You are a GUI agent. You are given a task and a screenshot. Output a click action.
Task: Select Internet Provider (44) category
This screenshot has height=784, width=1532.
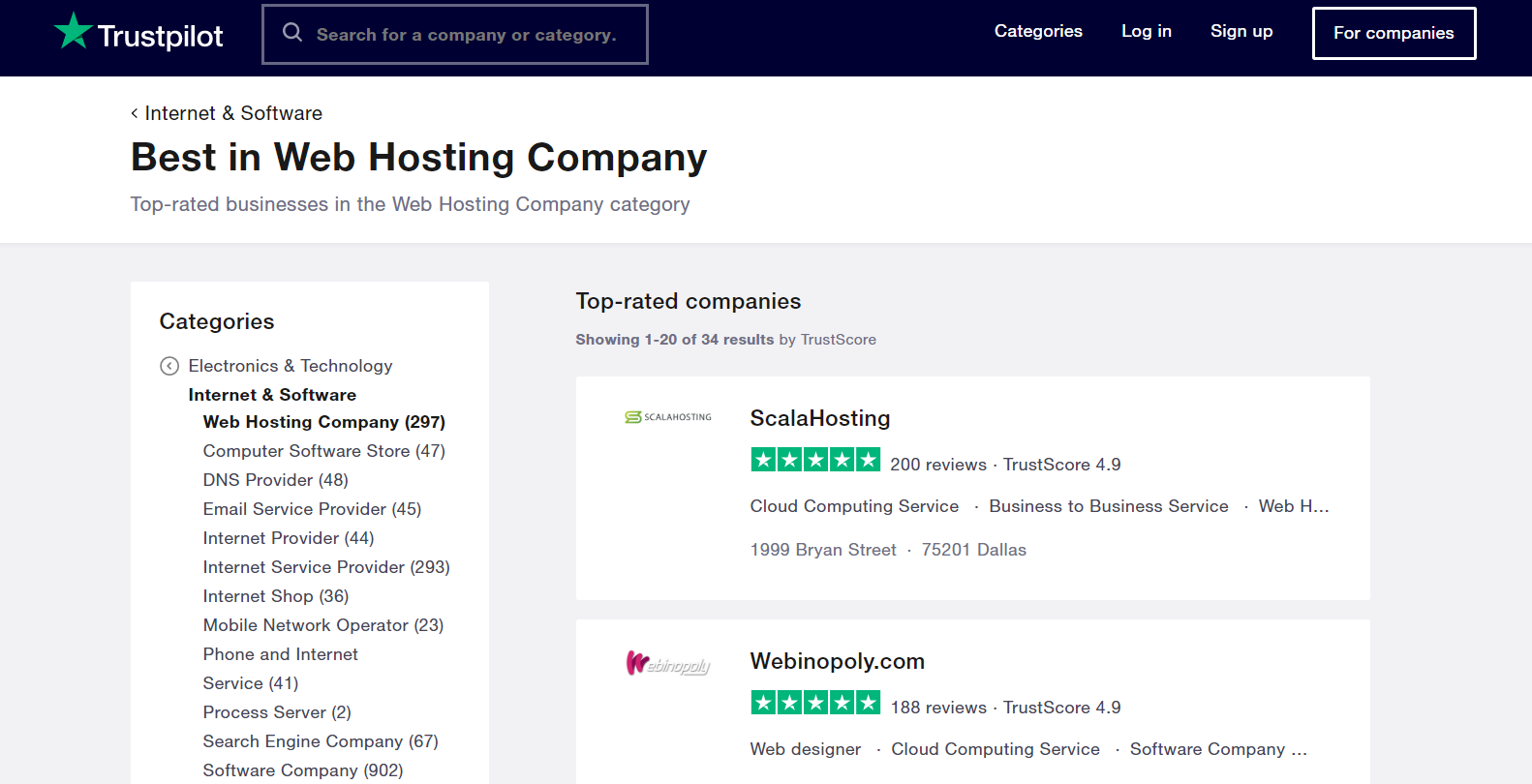(x=289, y=538)
